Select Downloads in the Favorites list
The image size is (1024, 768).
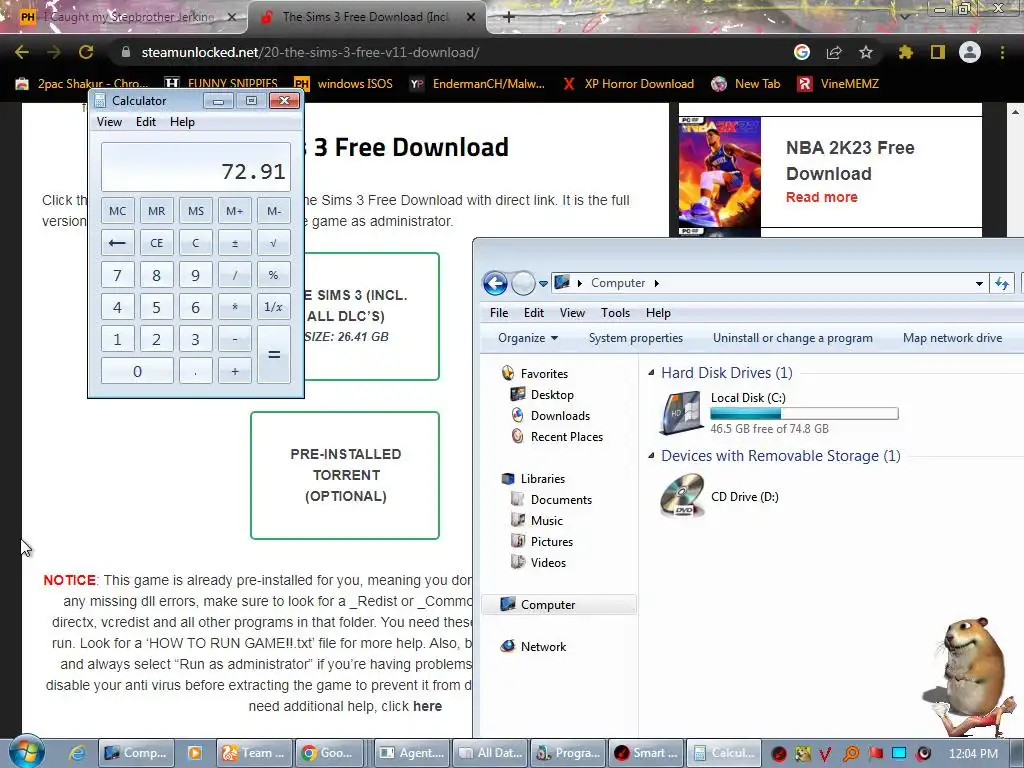tap(560, 416)
